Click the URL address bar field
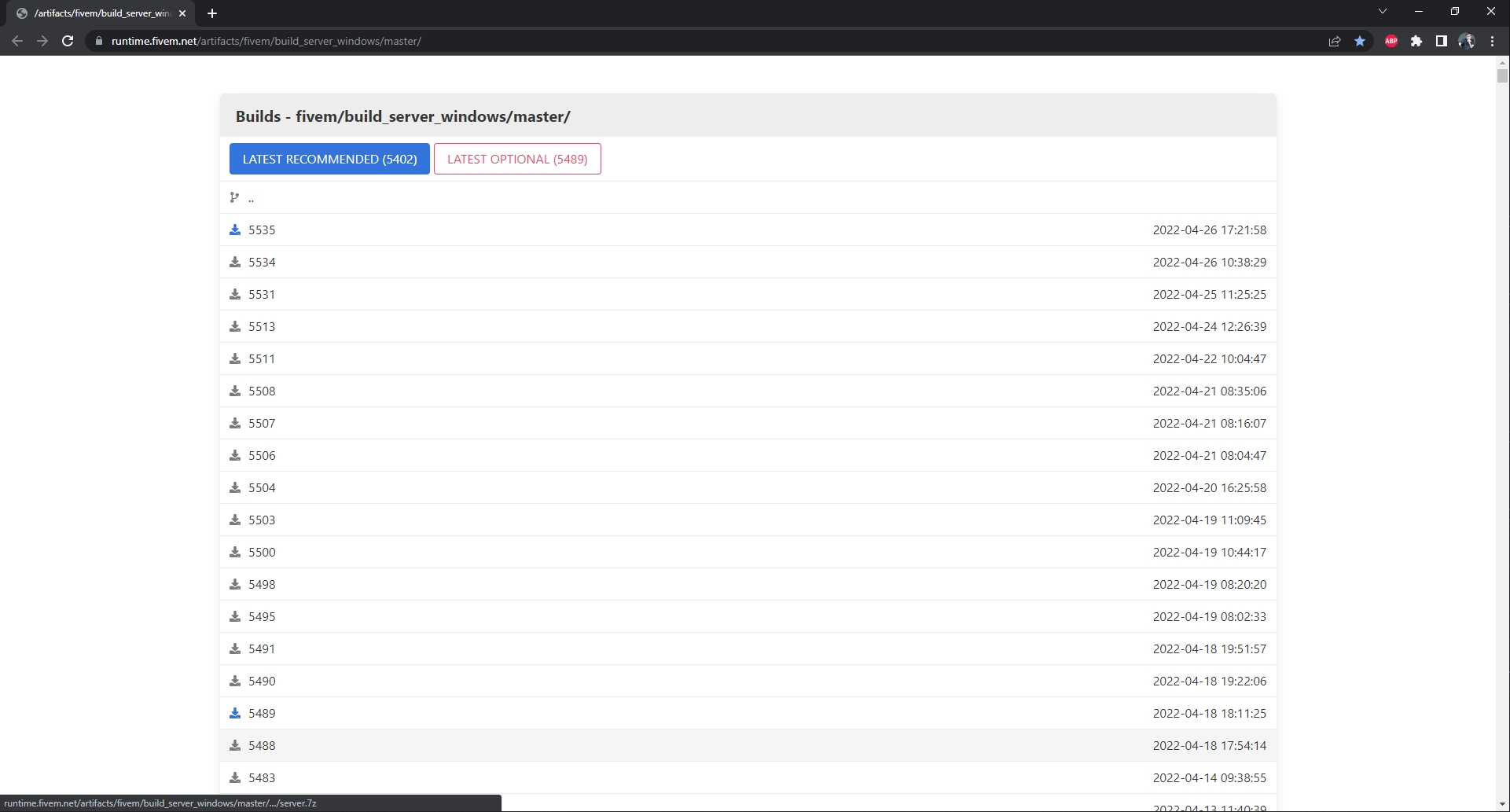1510x812 pixels. click(707, 41)
